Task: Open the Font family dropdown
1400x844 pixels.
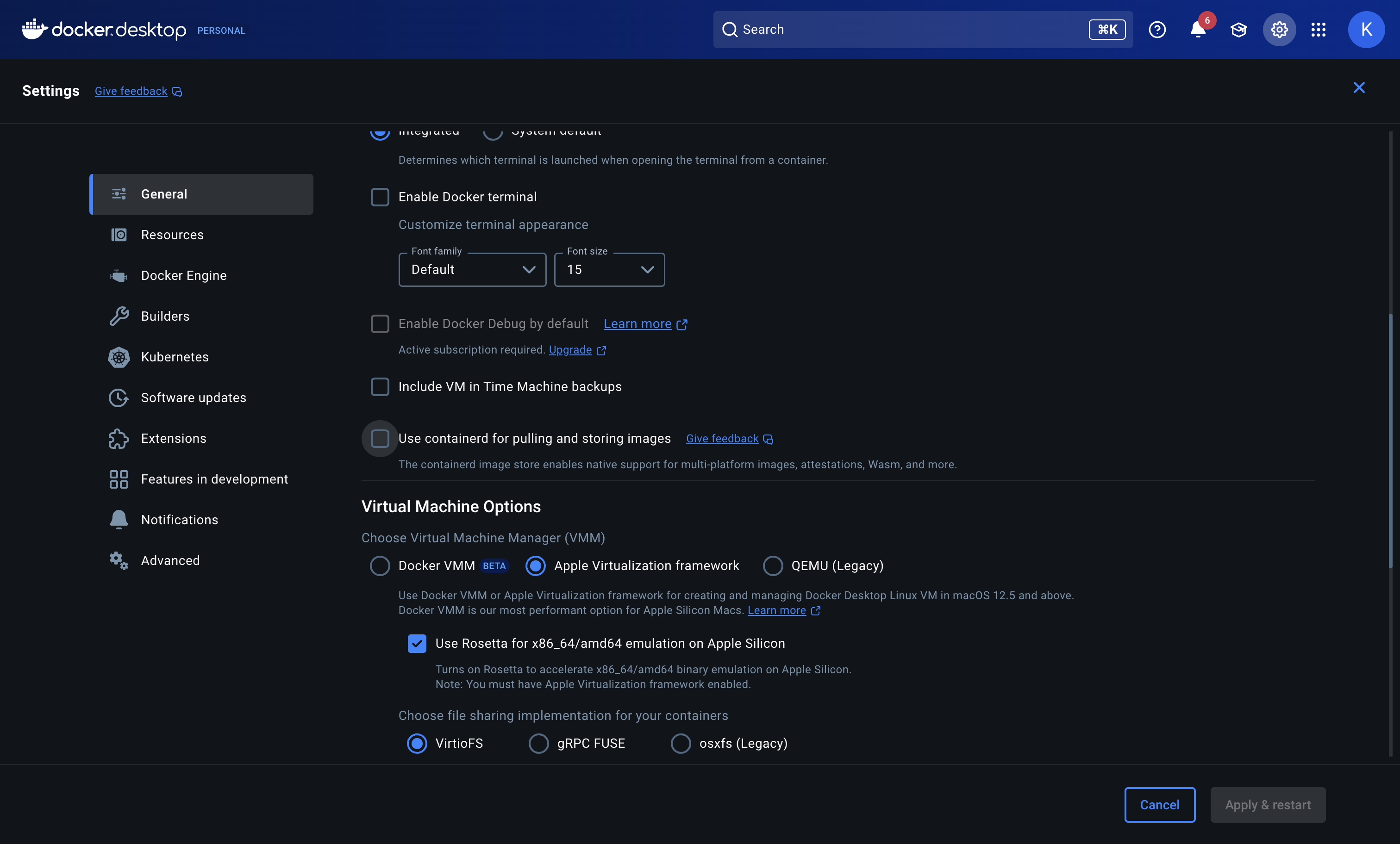Action: (472, 270)
